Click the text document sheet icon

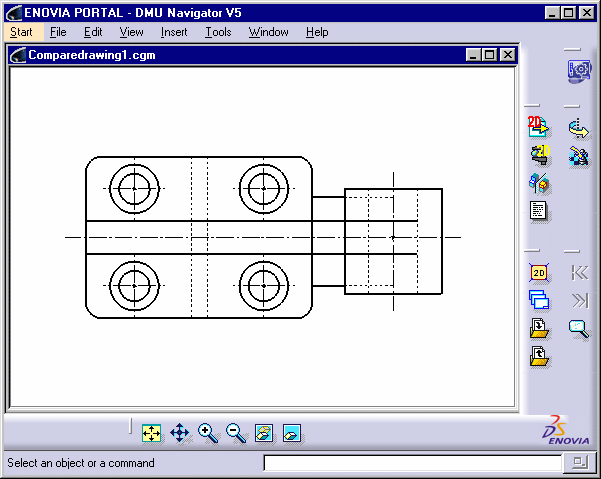tap(539, 211)
